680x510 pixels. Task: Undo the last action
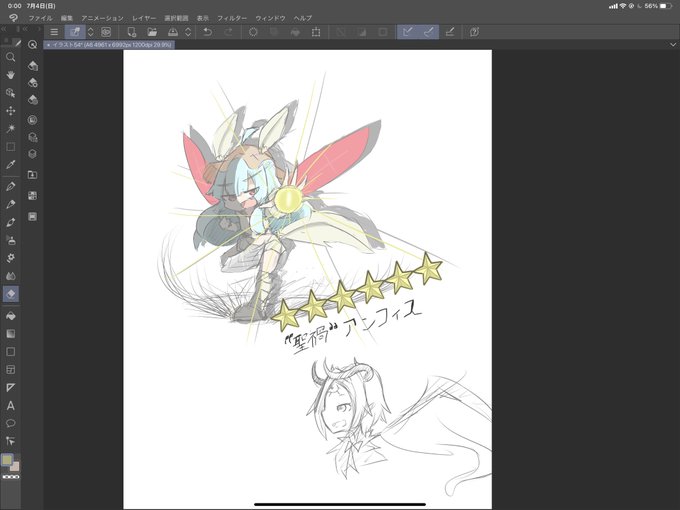pos(208,32)
